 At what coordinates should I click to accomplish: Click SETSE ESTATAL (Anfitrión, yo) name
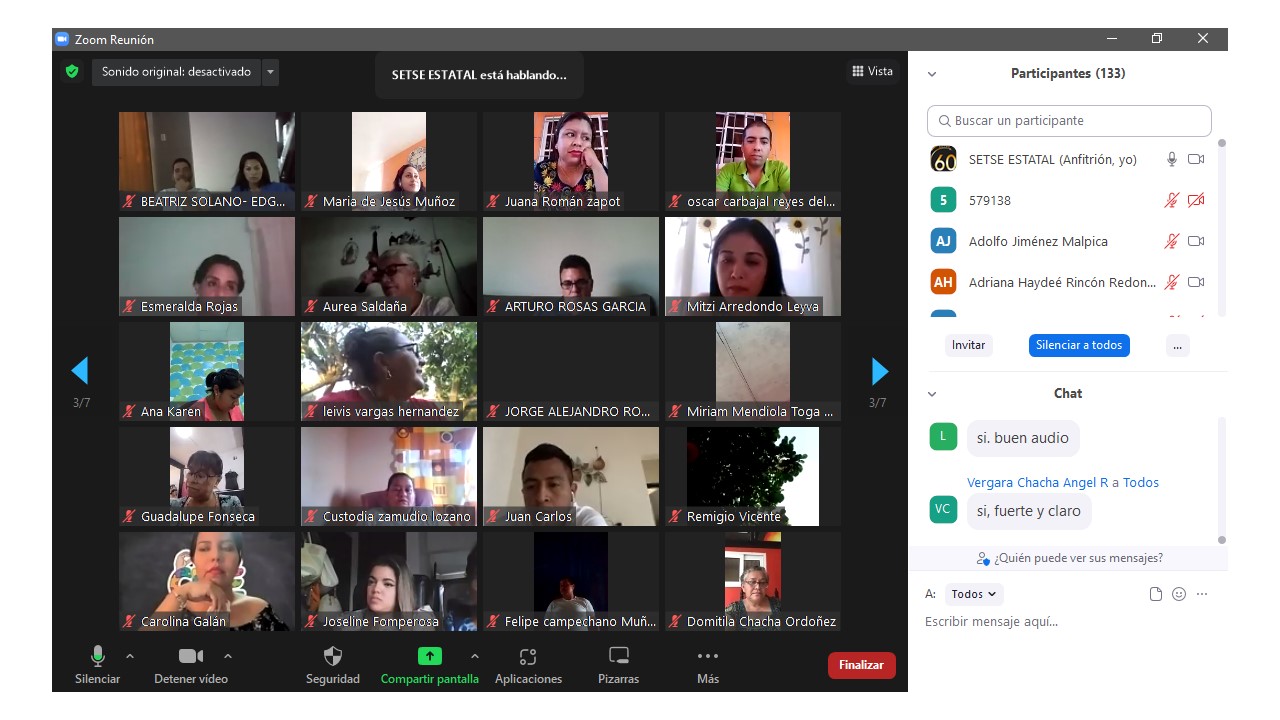point(1053,159)
